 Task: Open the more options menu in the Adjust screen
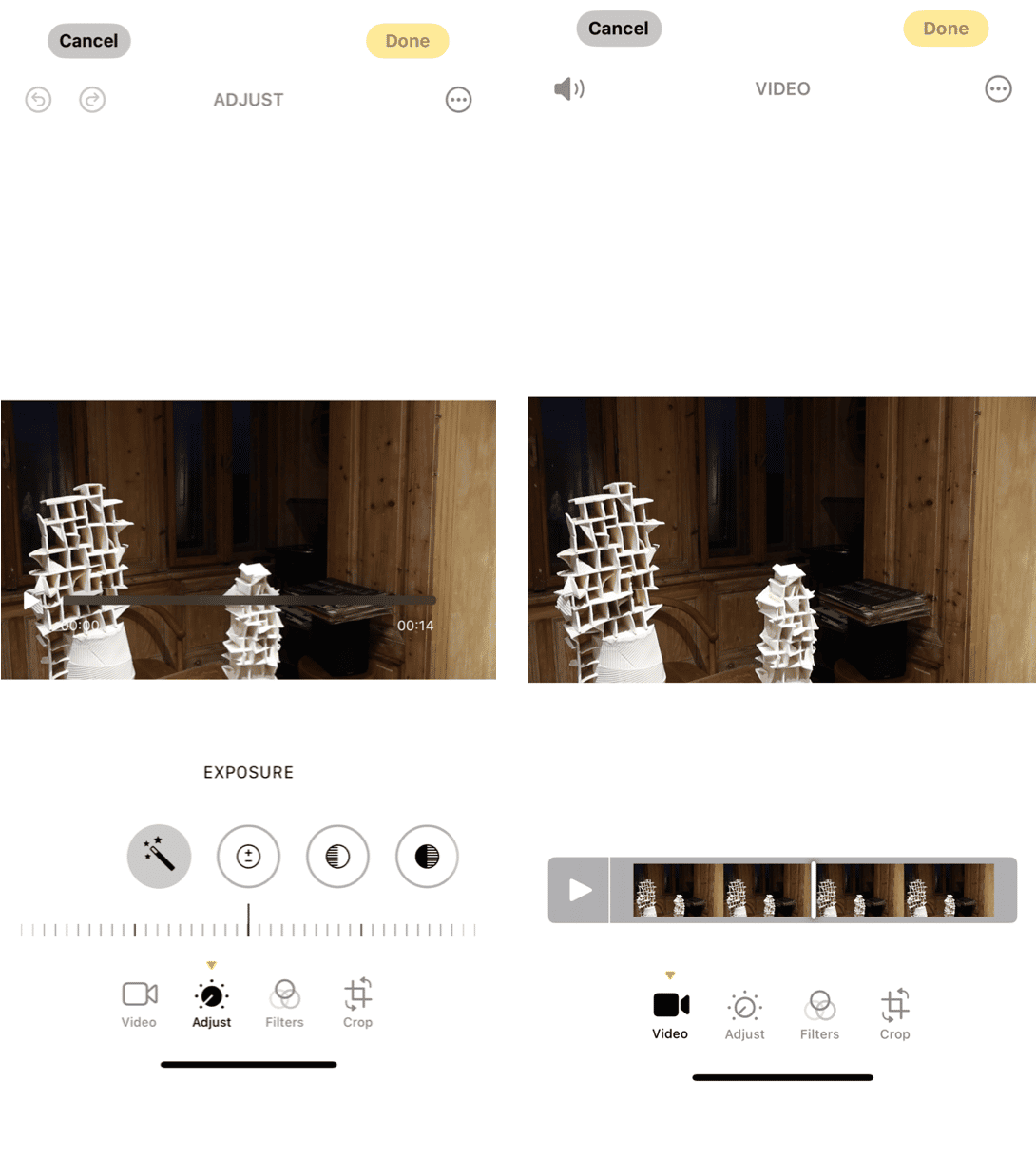[x=459, y=100]
